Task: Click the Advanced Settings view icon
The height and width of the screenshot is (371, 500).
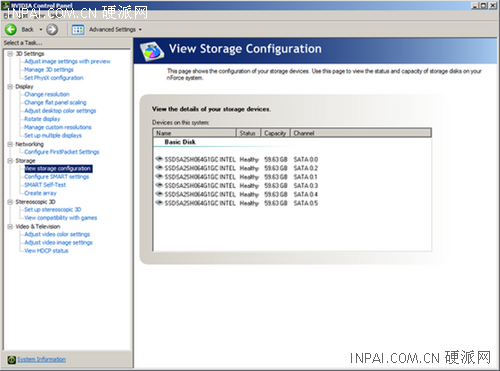Action: (x=78, y=30)
